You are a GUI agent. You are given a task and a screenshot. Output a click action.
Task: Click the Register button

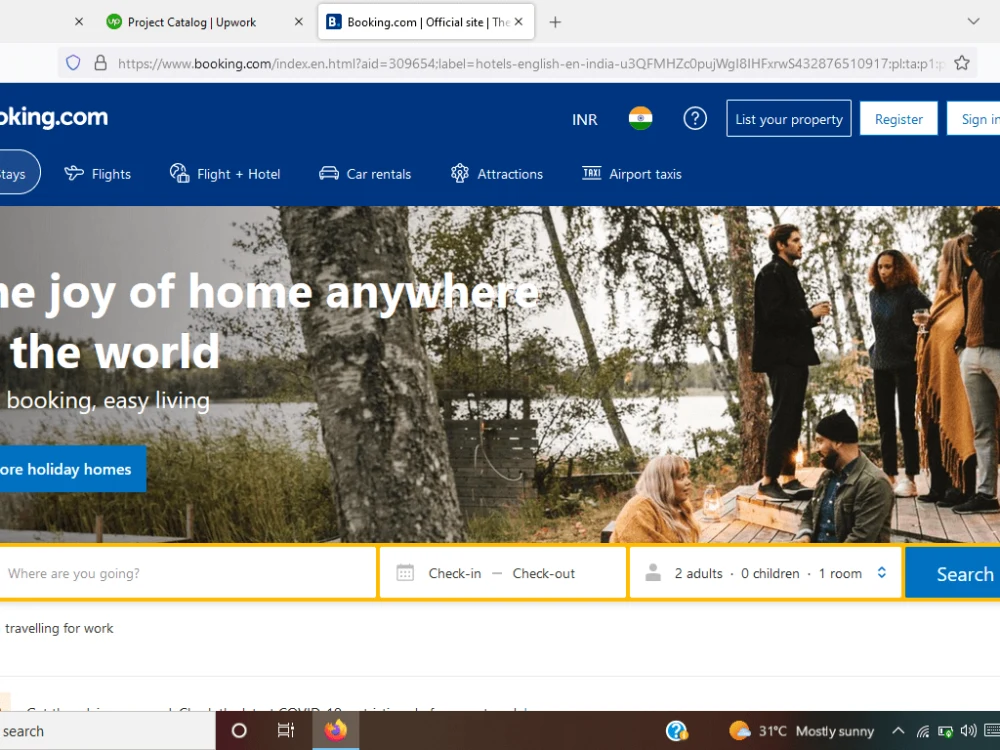coord(898,119)
